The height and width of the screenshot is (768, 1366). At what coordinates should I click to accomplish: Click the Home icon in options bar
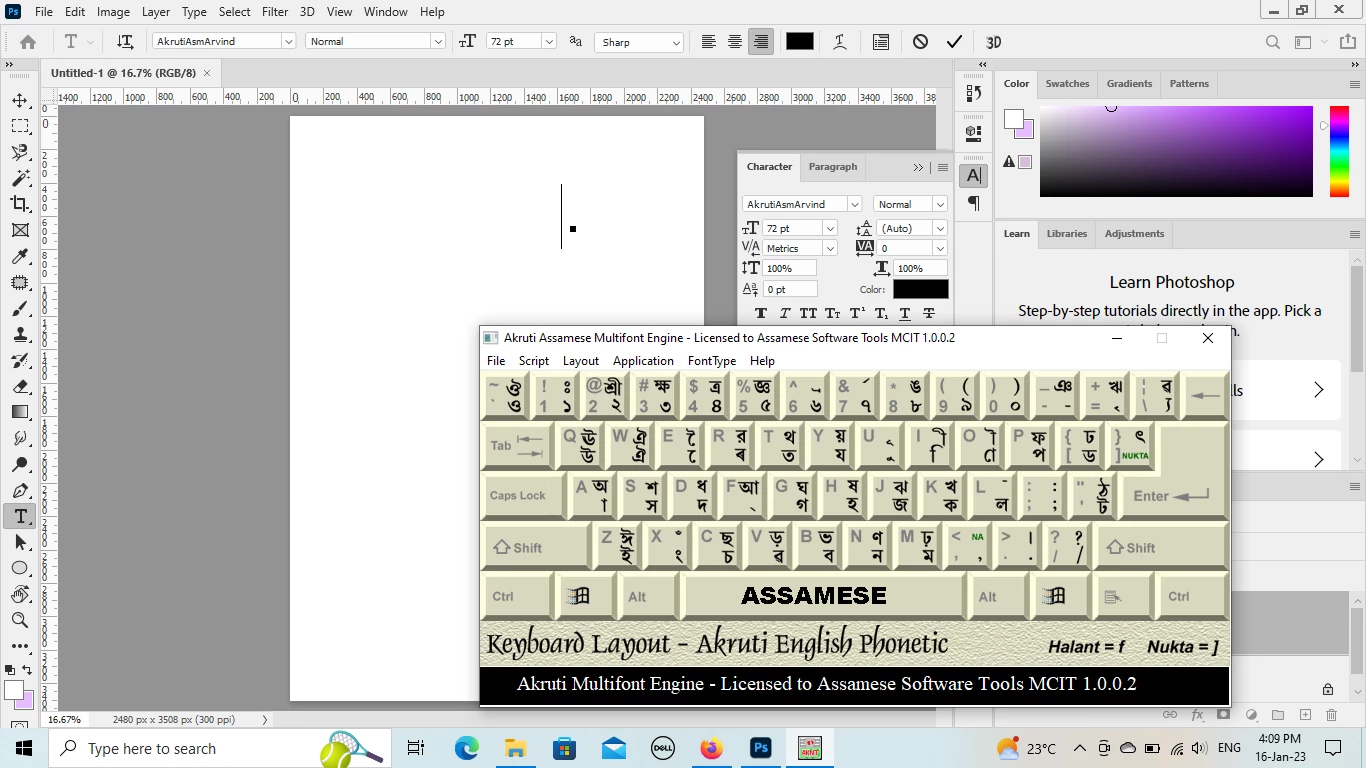[28, 42]
